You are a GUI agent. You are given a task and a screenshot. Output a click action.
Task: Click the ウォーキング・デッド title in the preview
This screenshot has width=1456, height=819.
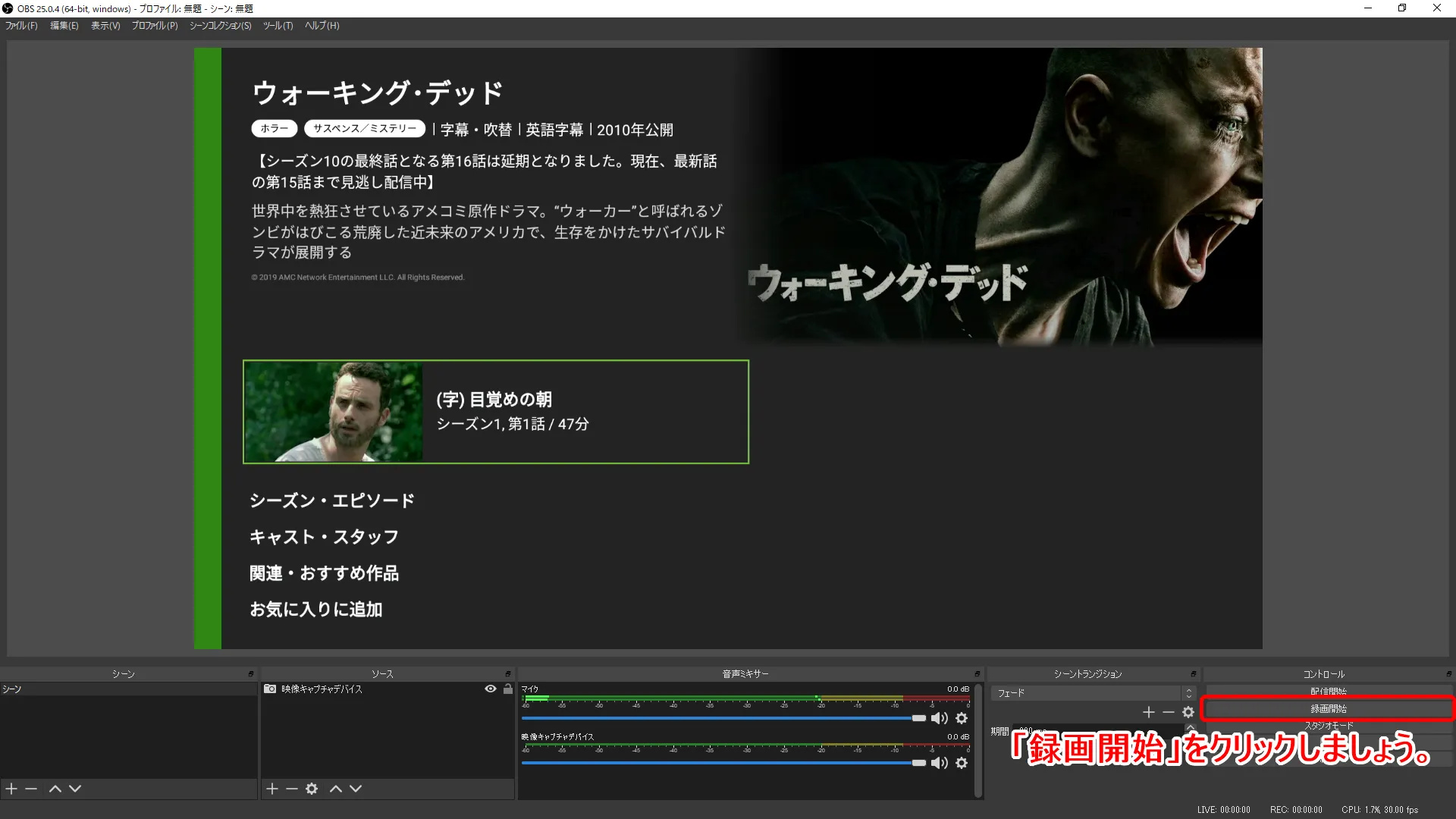pyautogui.click(x=378, y=93)
